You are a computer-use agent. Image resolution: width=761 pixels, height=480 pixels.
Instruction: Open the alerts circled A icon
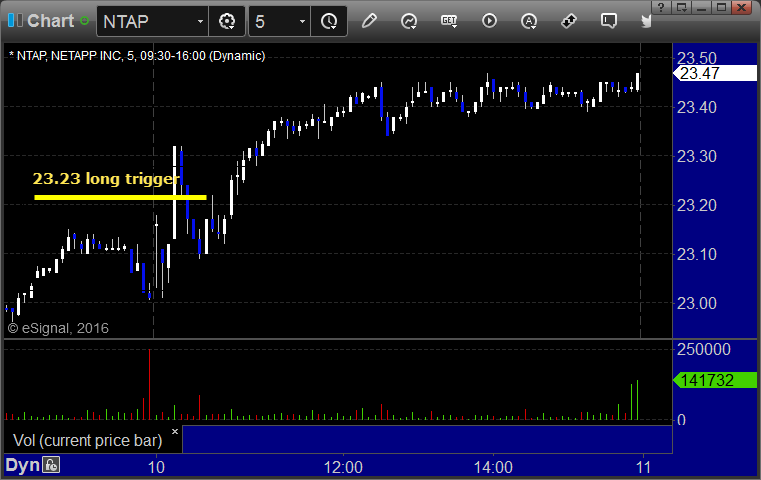pyautogui.click(x=529, y=21)
